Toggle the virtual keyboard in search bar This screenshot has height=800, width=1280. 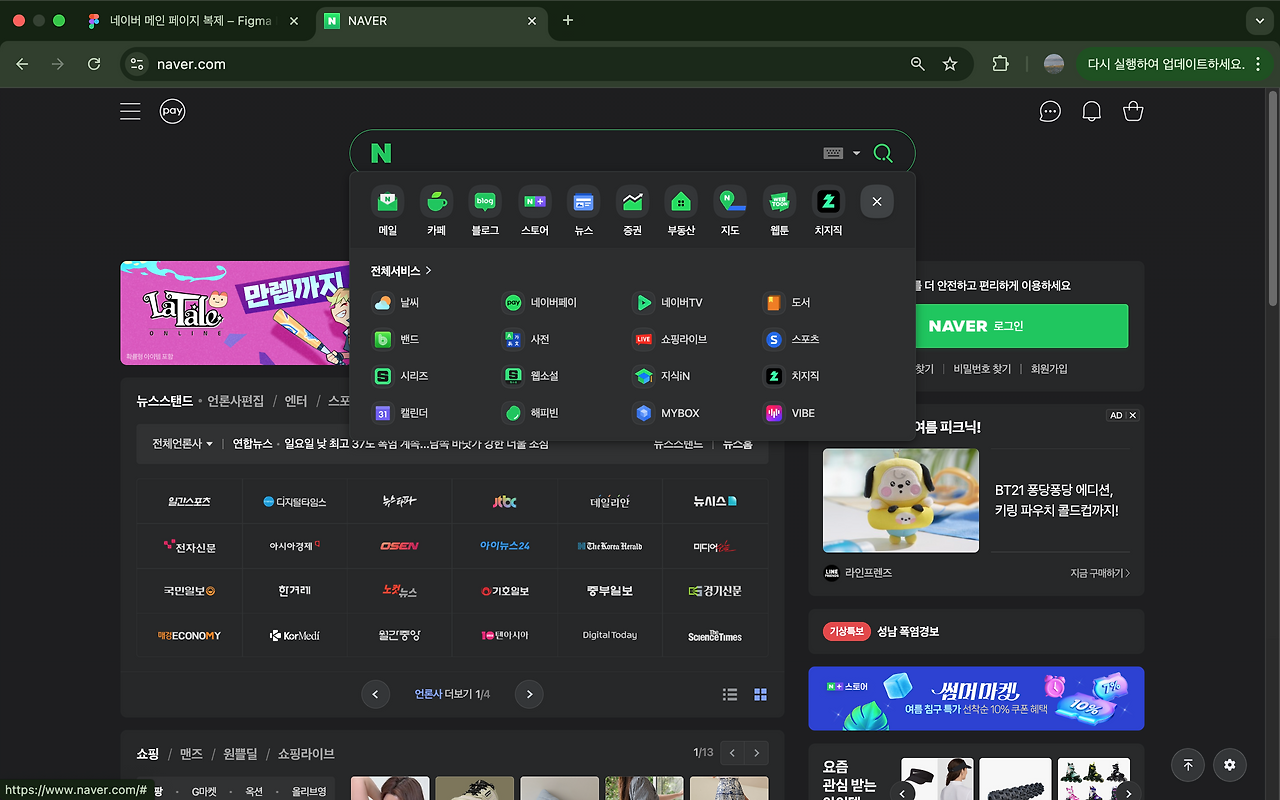pyautogui.click(x=834, y=152)
